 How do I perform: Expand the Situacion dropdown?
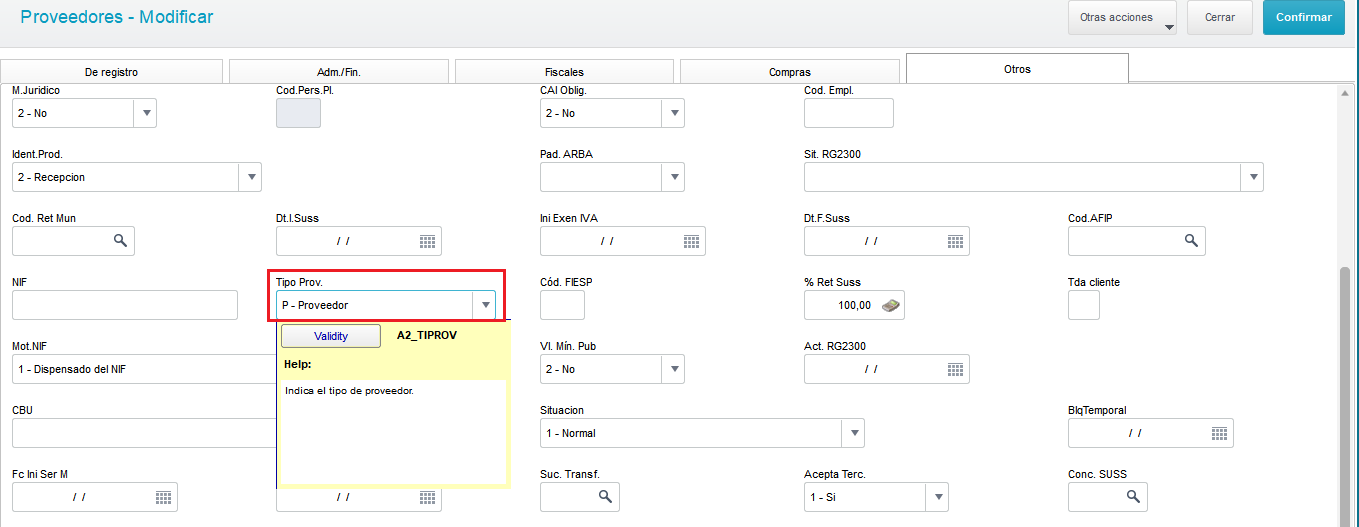[x=853, y=433]
